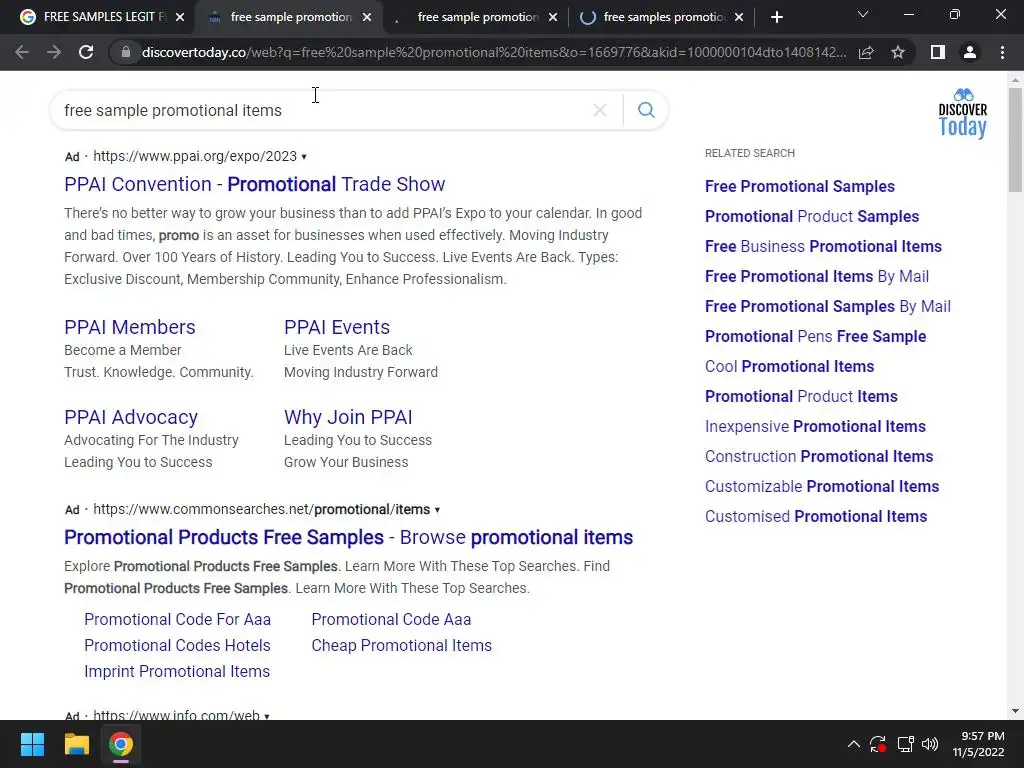Click the magnifier search icon
Viewport: 1024px width, 768px height.
tap(646, 110)
